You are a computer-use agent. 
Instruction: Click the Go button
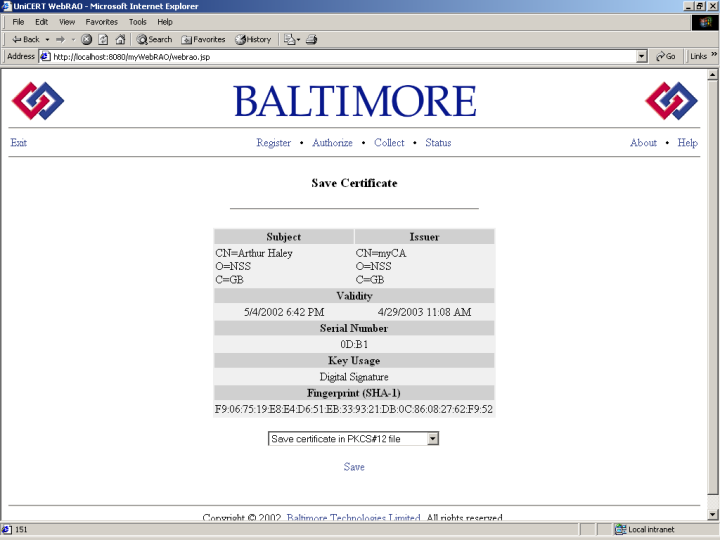pyautogui.click(x=665, y=56)
